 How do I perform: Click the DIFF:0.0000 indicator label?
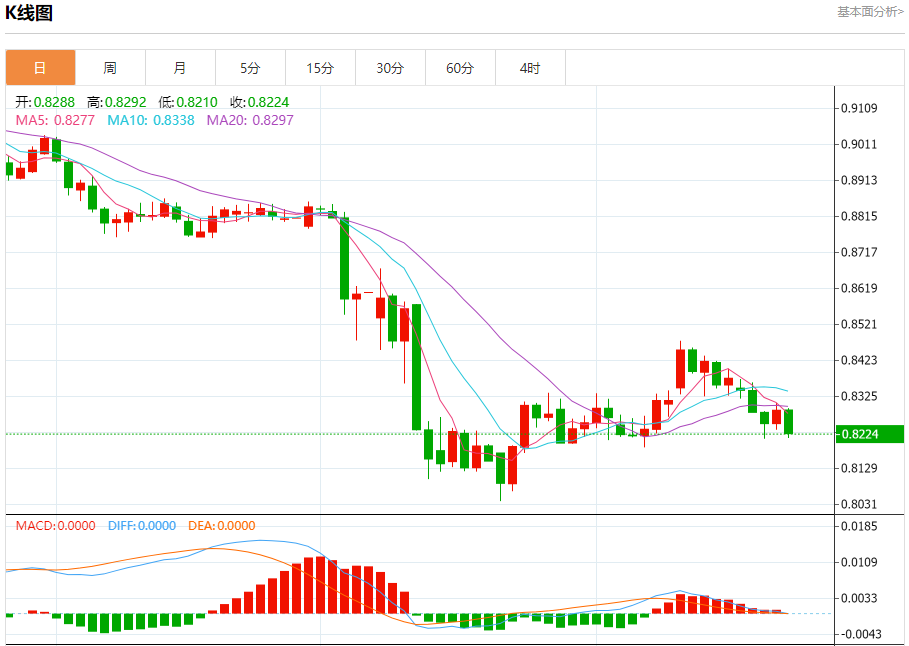142,525
